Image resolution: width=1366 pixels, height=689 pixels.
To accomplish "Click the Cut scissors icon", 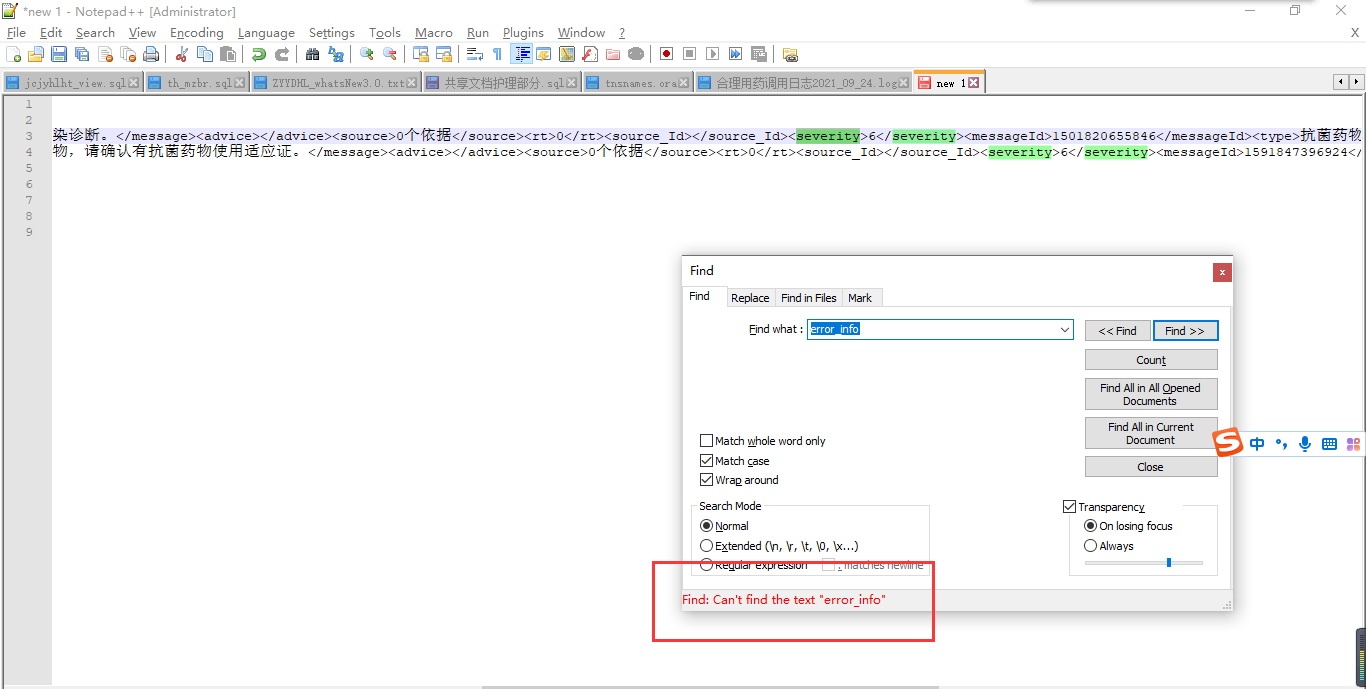I will pos(182,54).
